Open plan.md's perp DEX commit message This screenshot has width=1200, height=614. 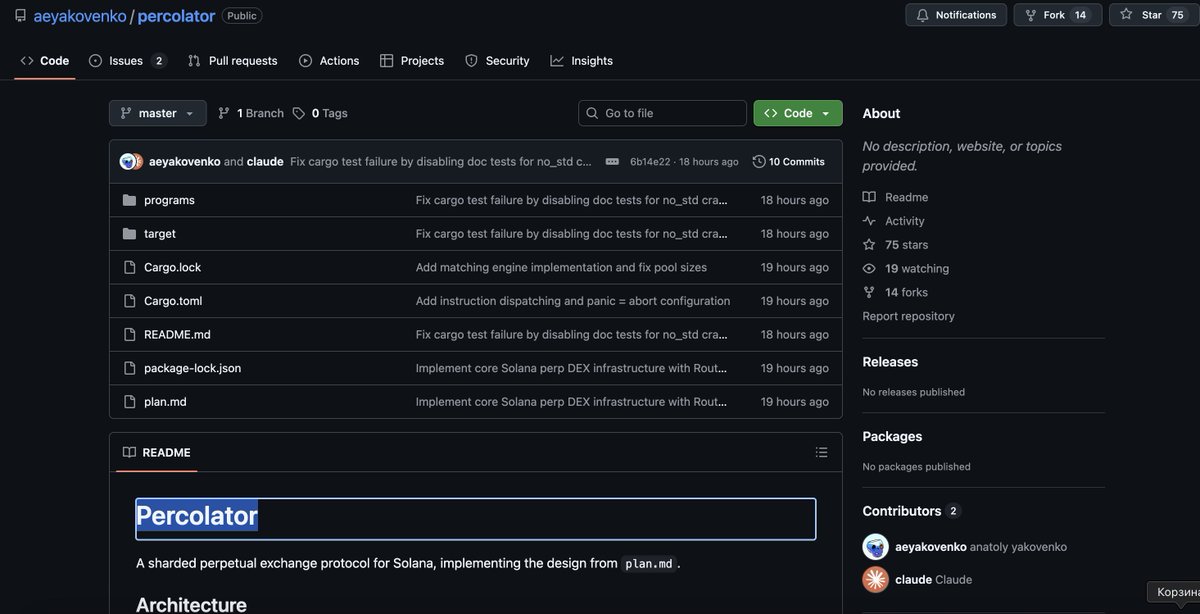[x=572, y=402]
